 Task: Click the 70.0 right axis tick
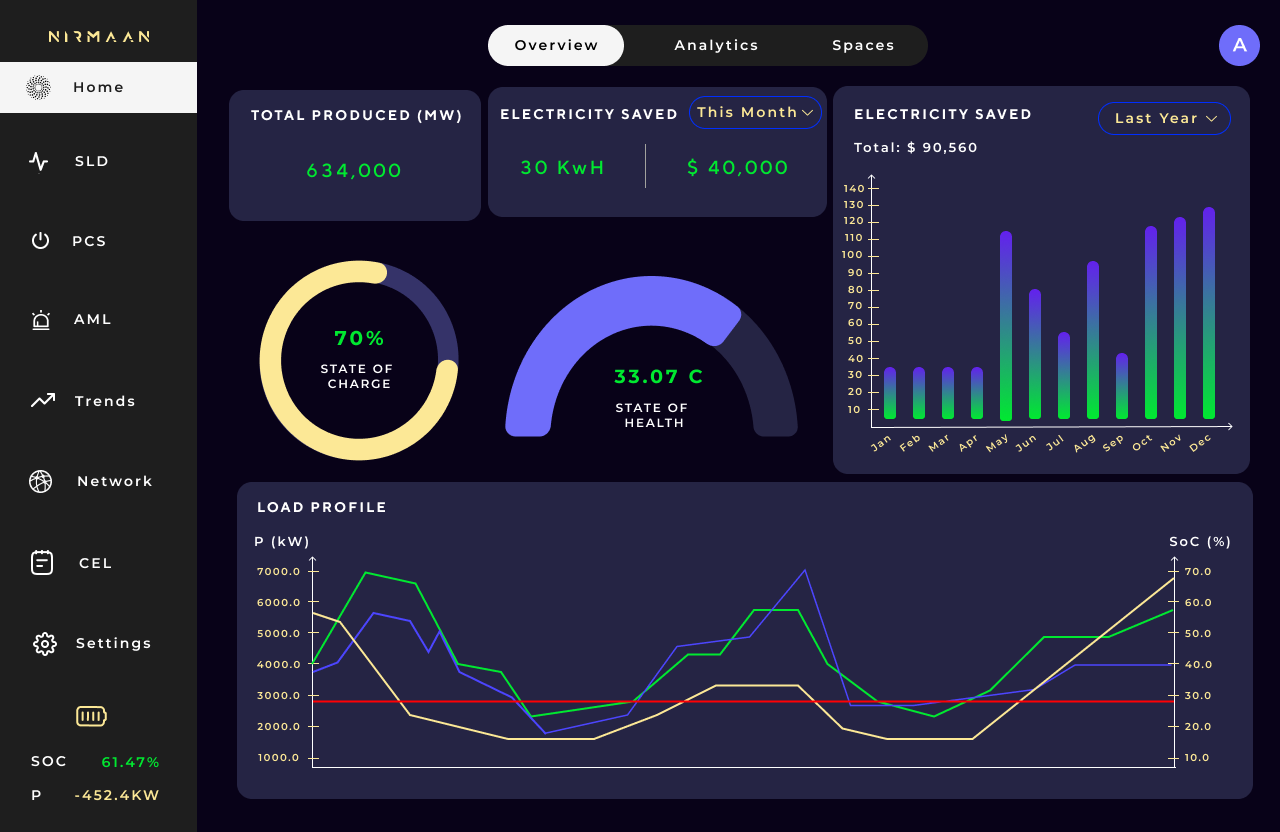[1198, 572]
